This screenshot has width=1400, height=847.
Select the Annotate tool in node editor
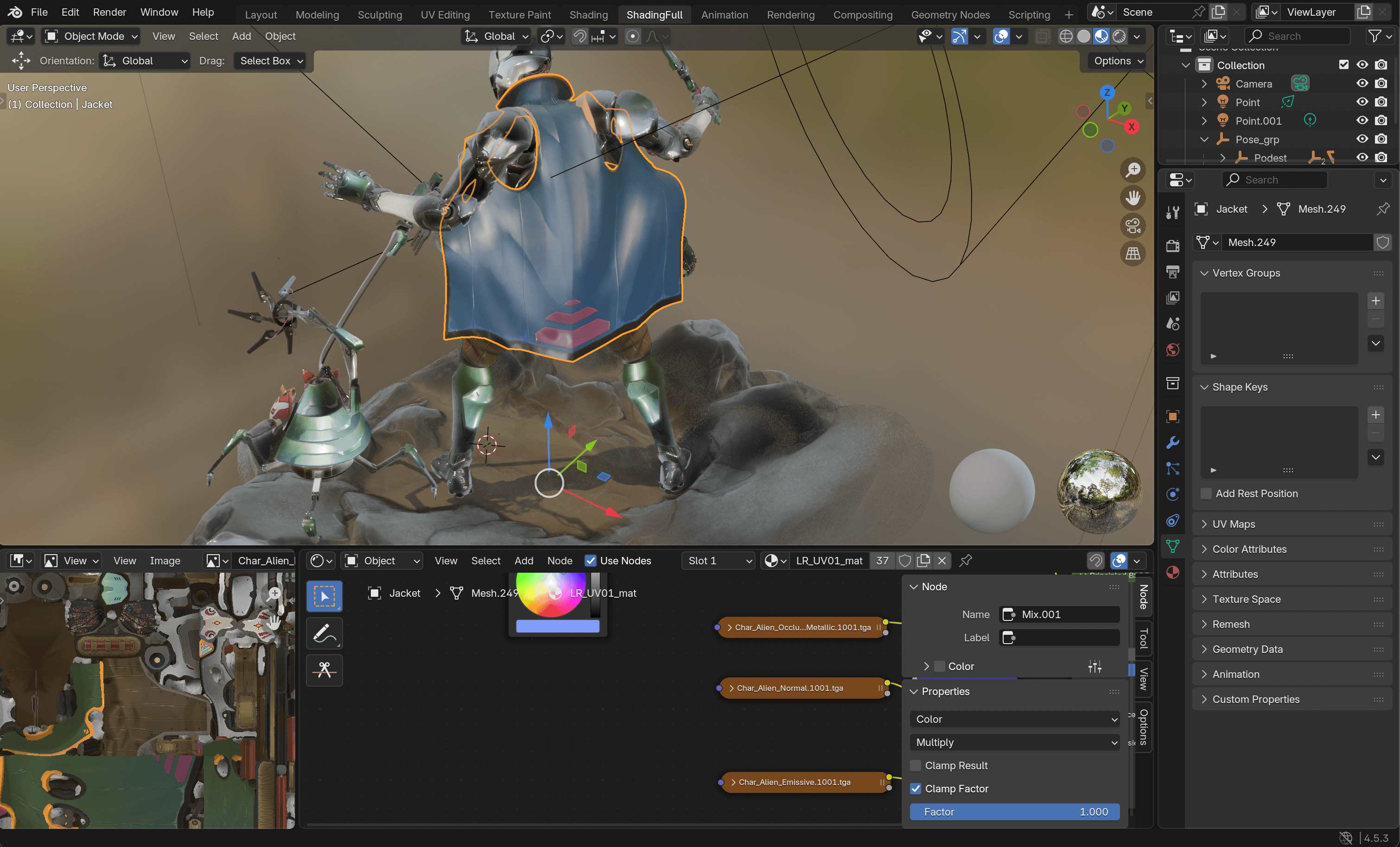point(325,633)
